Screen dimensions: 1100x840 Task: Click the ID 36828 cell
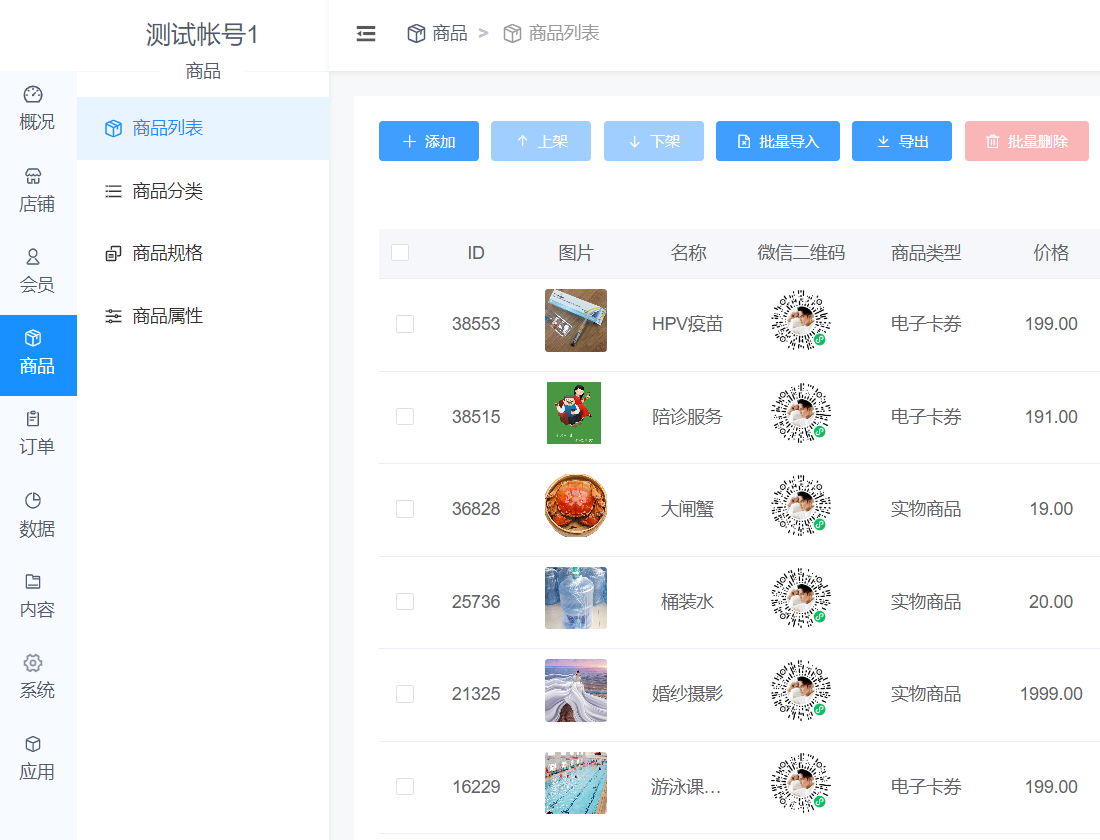click(x=476, y=509)
